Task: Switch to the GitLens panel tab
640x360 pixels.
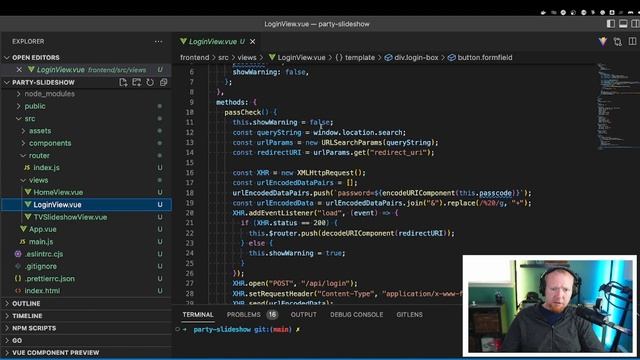Action: 409,315
